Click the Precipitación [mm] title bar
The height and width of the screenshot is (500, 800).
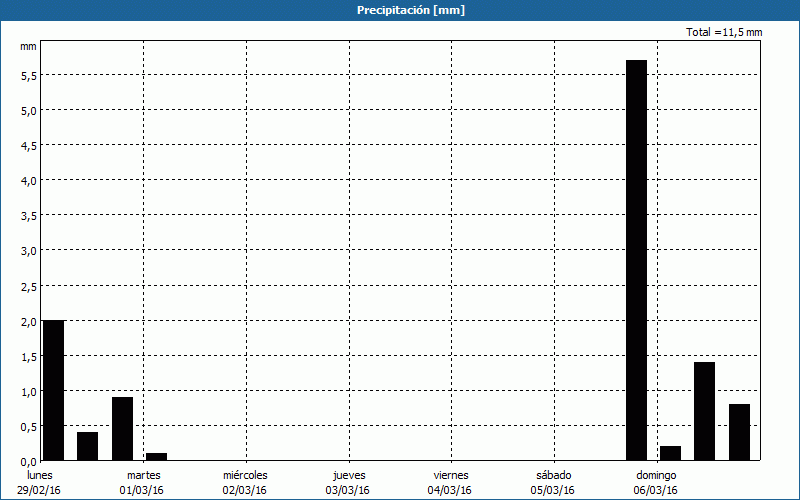(x=400, y=10)
